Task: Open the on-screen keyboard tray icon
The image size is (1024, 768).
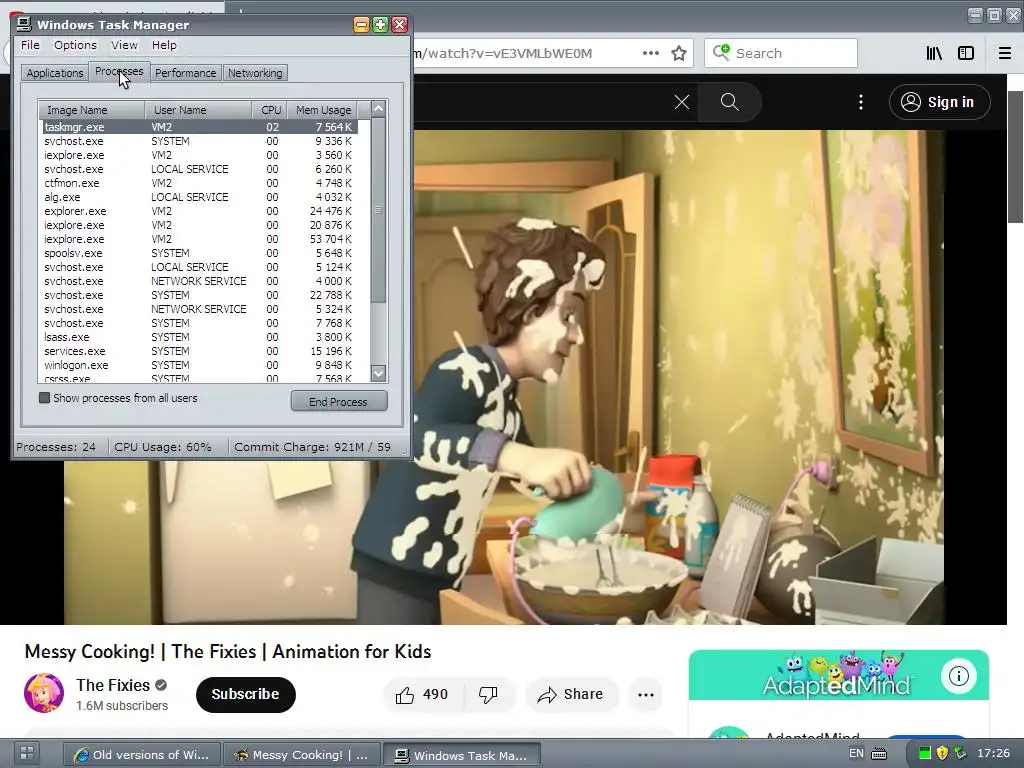Action: (x=880, y=754)
